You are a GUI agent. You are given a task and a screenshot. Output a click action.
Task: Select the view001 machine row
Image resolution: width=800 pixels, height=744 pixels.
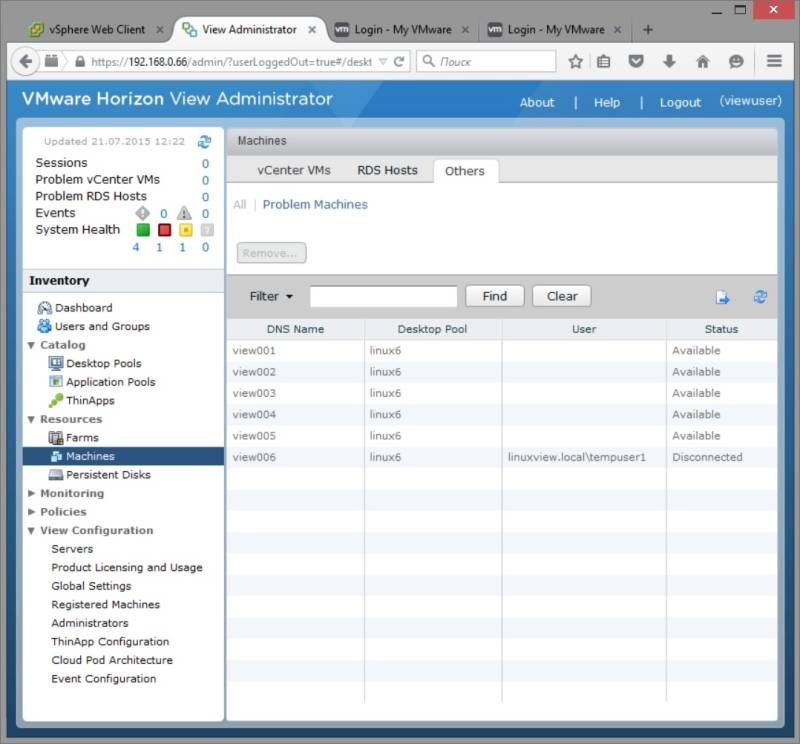coord(502,351)
